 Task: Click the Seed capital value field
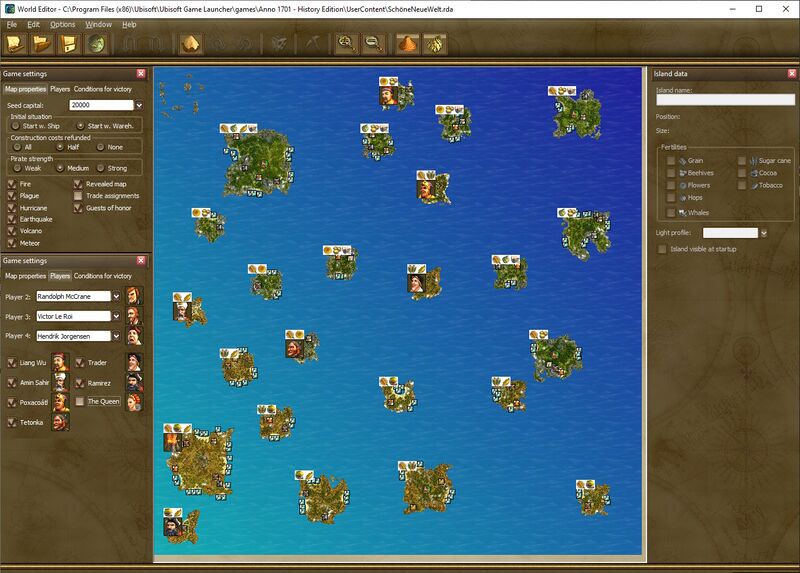click(101, 105)
